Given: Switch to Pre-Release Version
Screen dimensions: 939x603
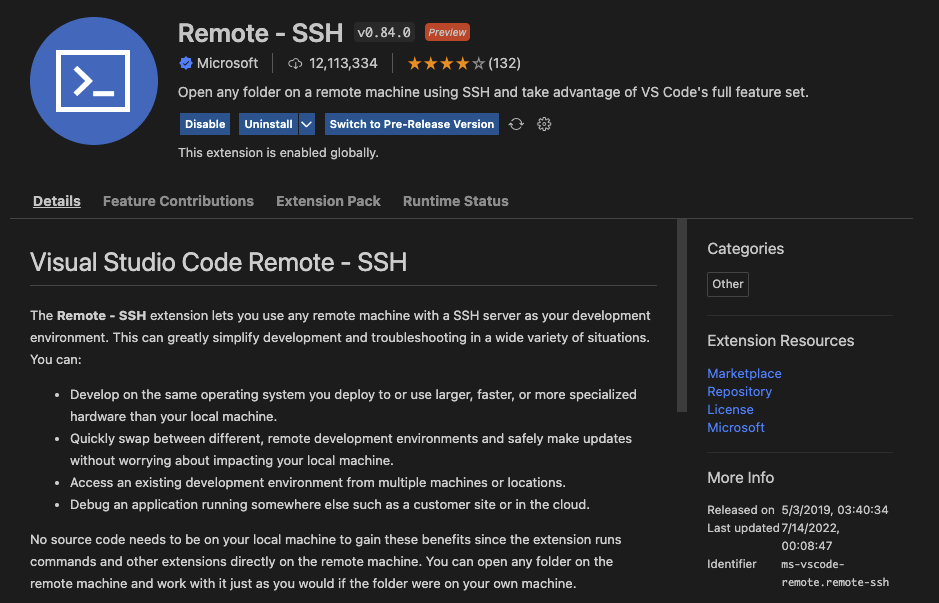Looking at the screenshot, I should pyautogui.click(x=412, y=124).
